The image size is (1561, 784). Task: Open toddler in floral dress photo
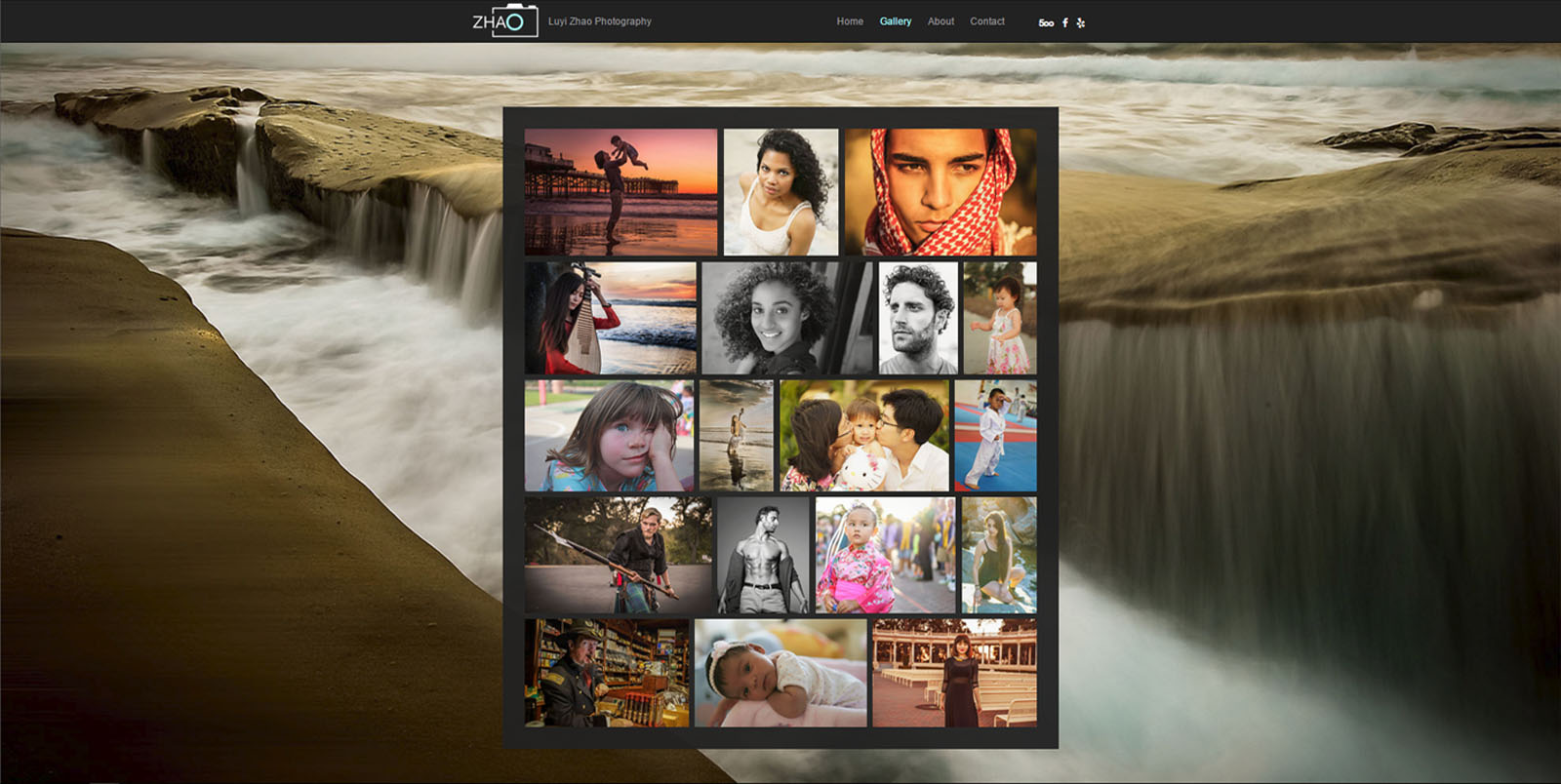point(1000,318)
